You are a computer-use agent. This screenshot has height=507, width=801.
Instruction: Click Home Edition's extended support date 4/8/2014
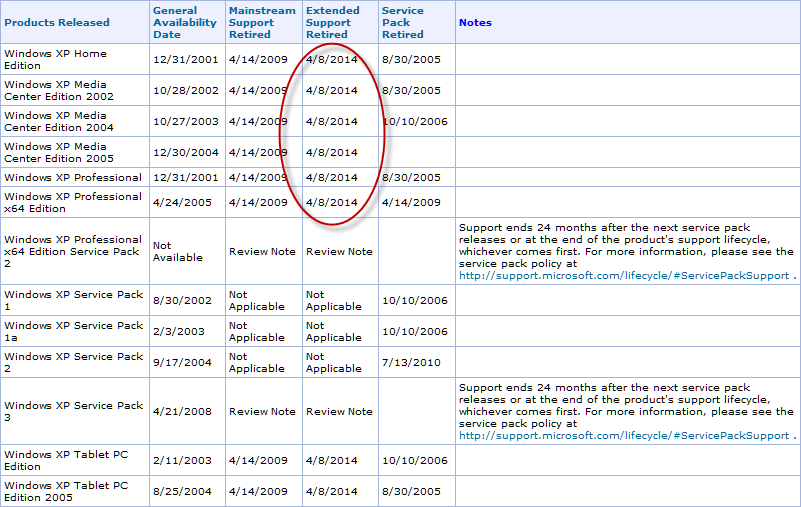click(x=332, y=59)
